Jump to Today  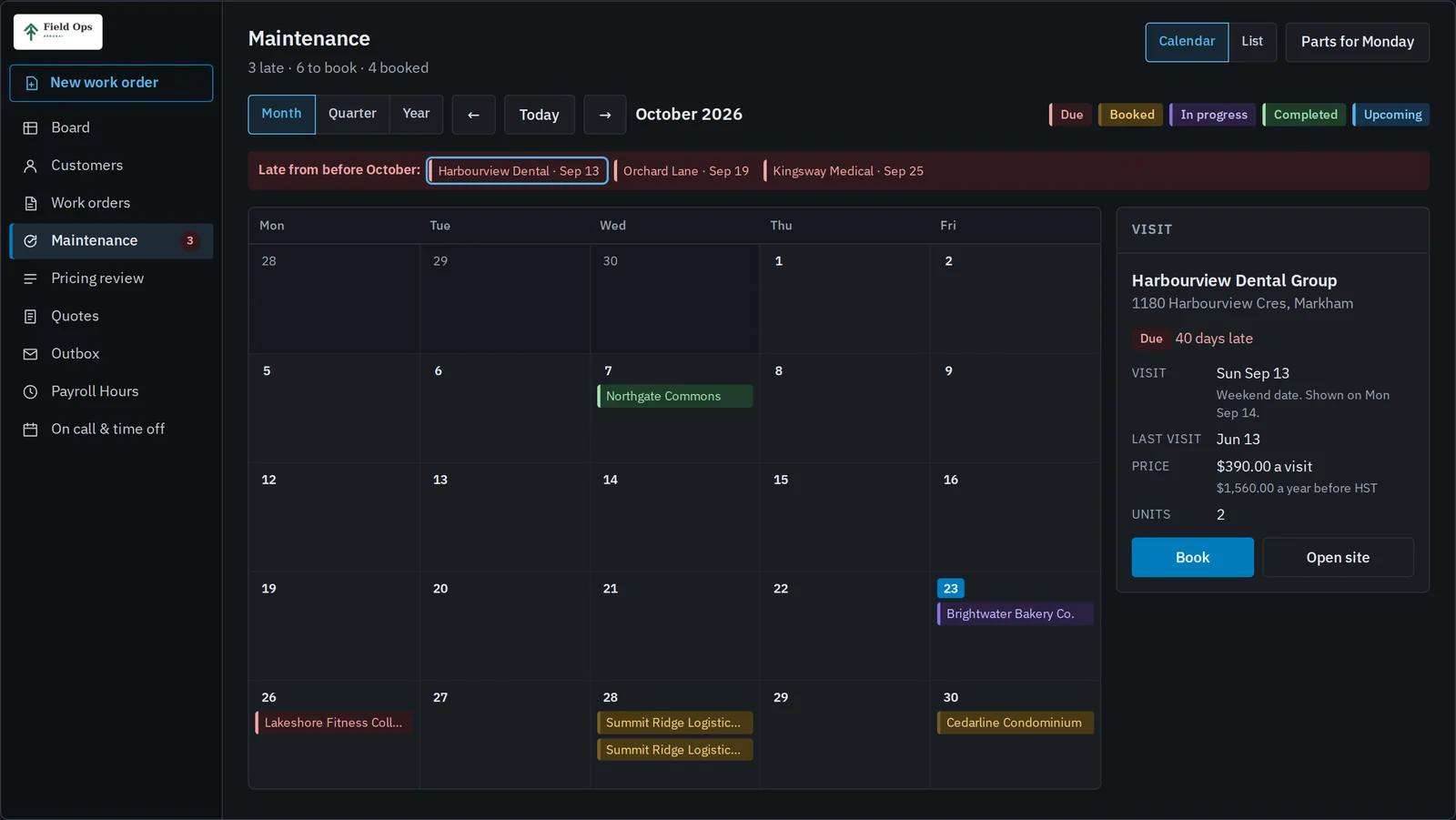coord(540,115)
